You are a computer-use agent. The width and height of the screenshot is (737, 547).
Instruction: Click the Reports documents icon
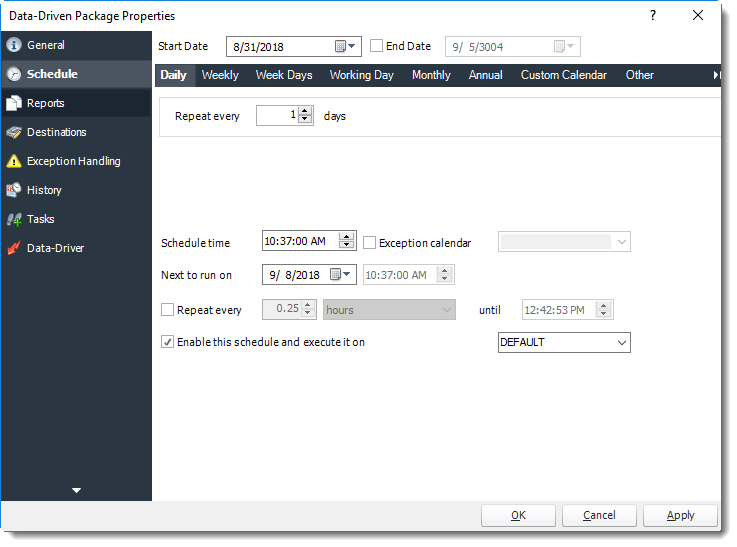[14, 103]
